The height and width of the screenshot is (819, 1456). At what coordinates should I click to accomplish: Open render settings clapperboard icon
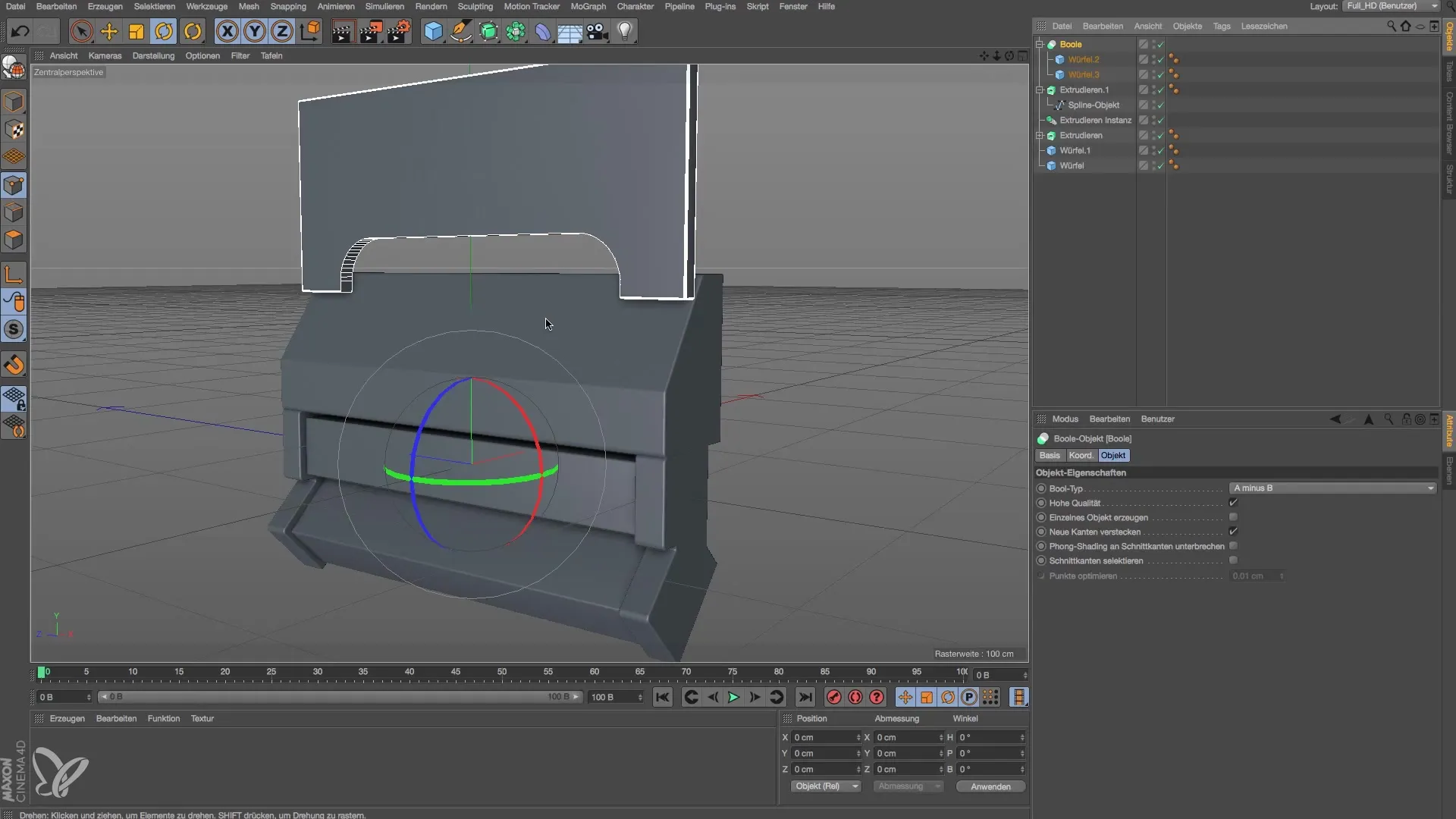point(398,31)
